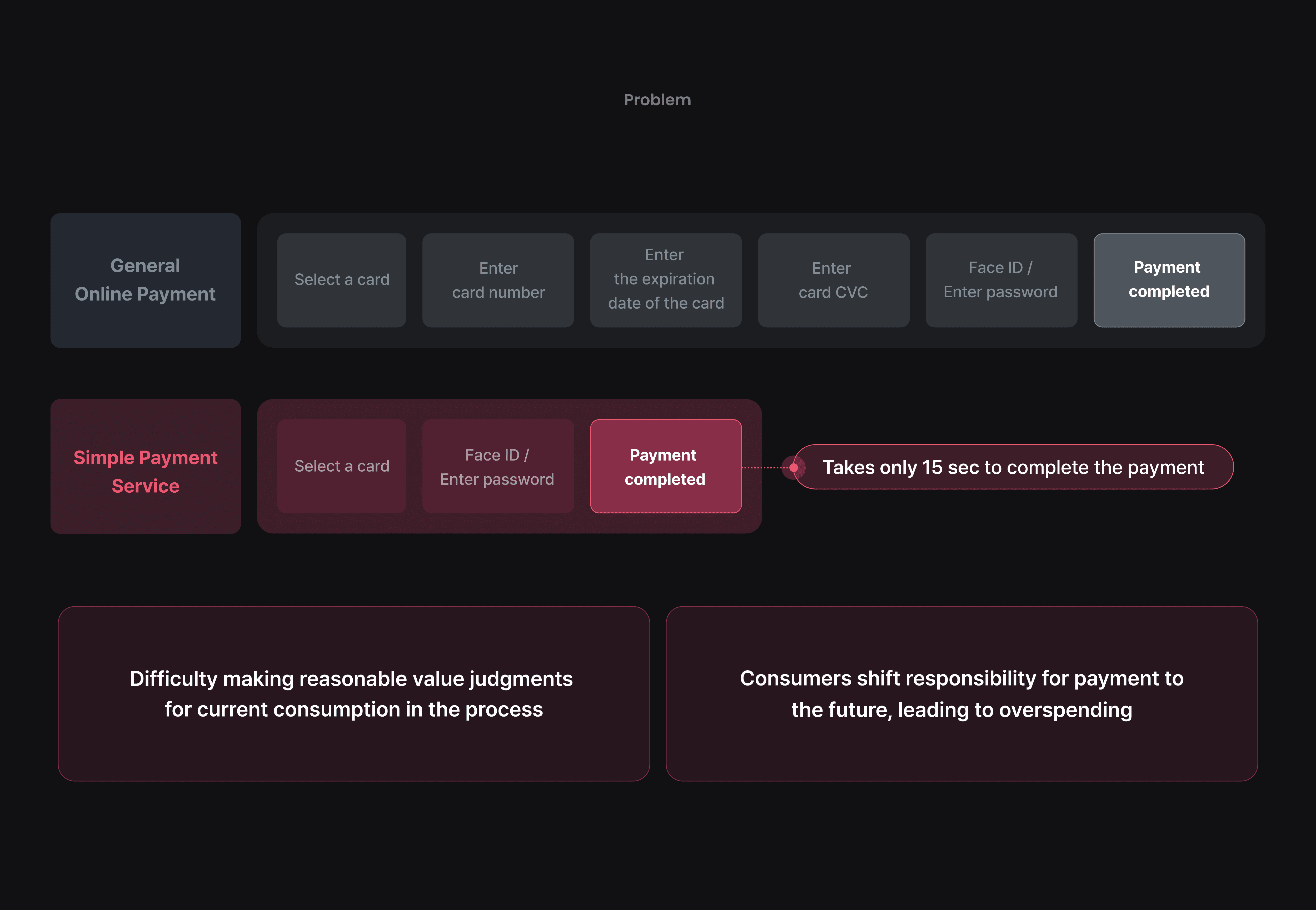Viewport: 1316px width, 910px height.
Task: Select the 'Enter the expiration date' step
Action: coord(665,280)
